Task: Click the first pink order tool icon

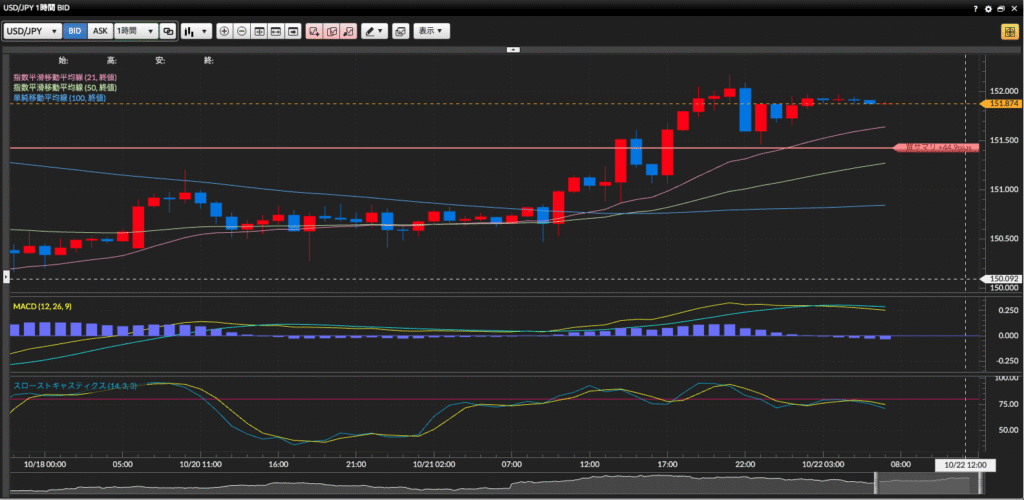Action: [314, 31]
